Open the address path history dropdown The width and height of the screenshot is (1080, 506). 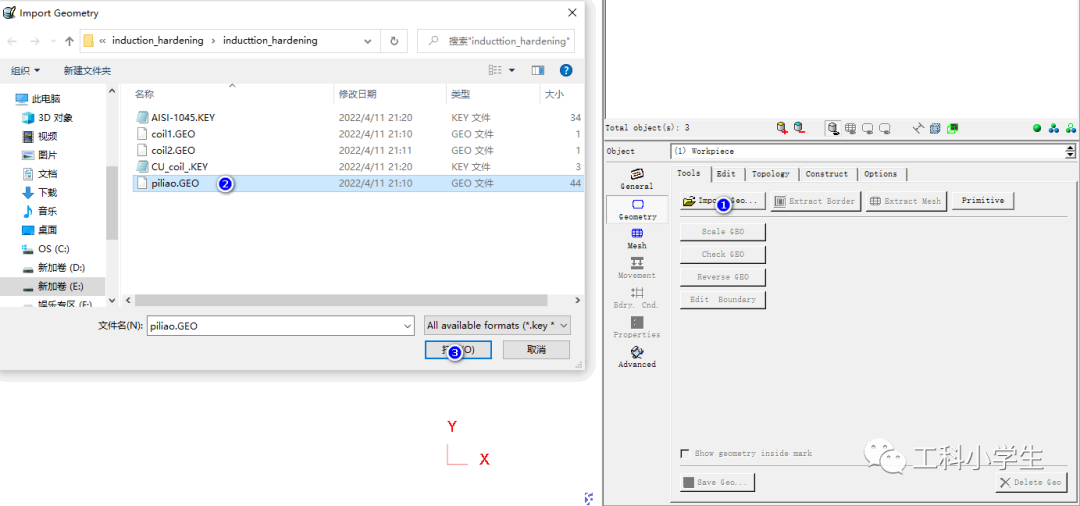click(367, 41)
